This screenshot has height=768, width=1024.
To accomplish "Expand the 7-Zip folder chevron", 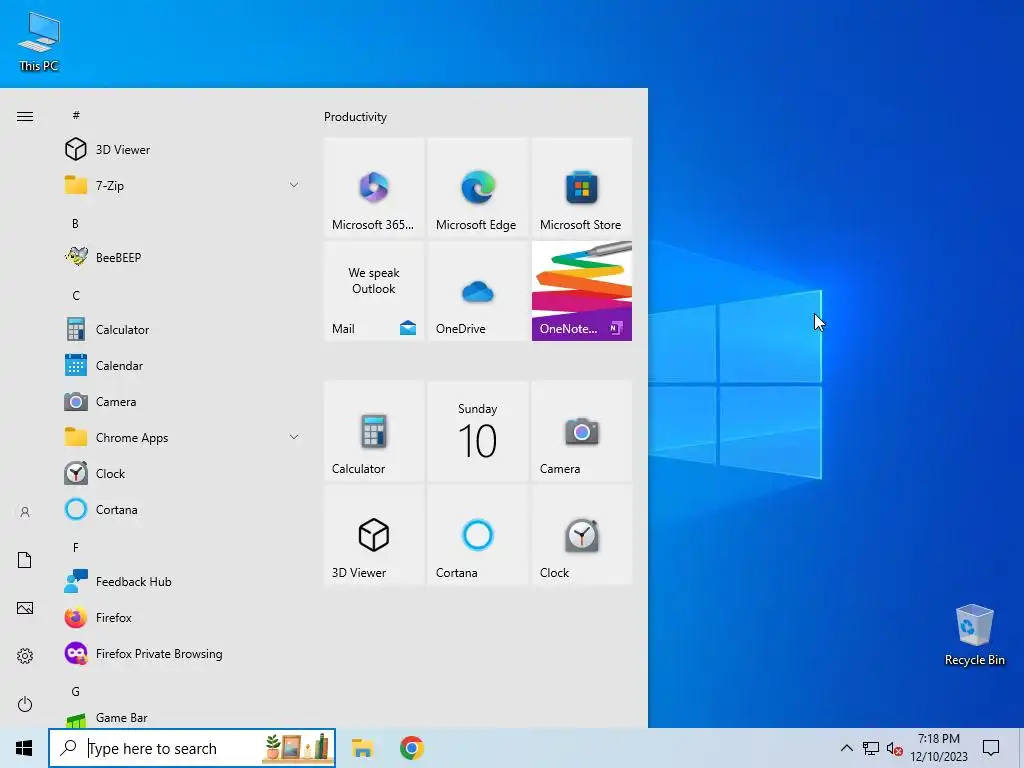I will point(294,185).
